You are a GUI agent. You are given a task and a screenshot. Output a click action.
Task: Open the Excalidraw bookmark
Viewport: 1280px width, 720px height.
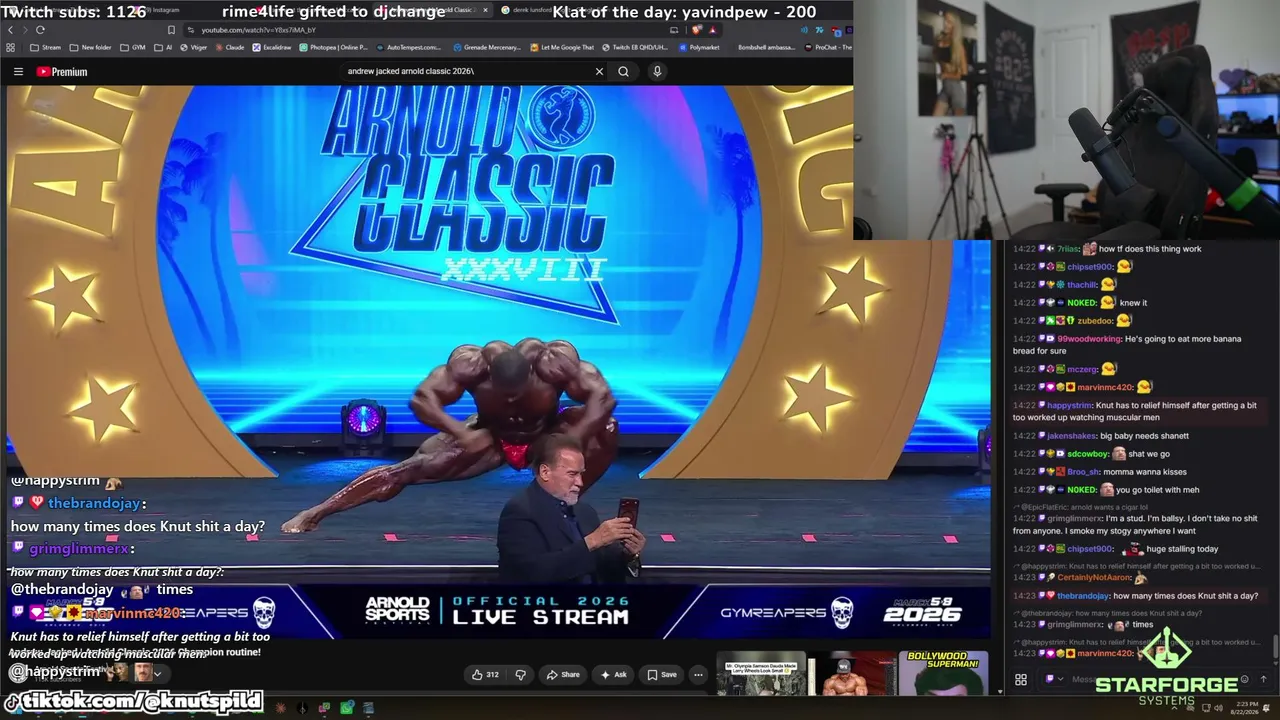click(272, 47)
